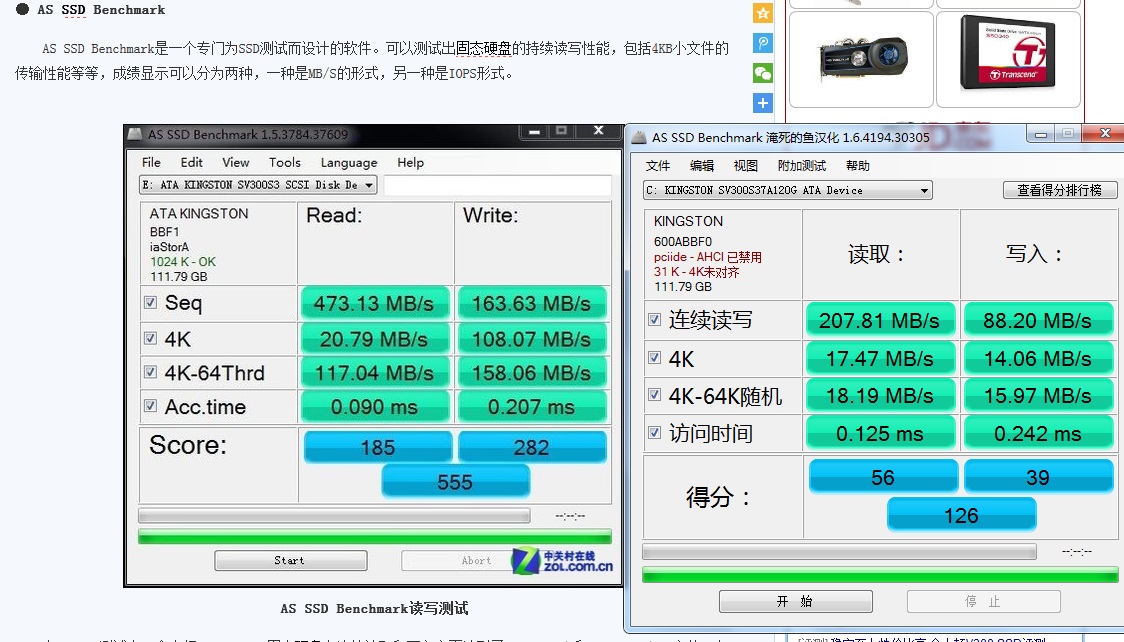Image resolution: width=1124 pixels, height=642 pixels.
Task: Toggle the 访问时间 checkbox
Action: [654, 432]
